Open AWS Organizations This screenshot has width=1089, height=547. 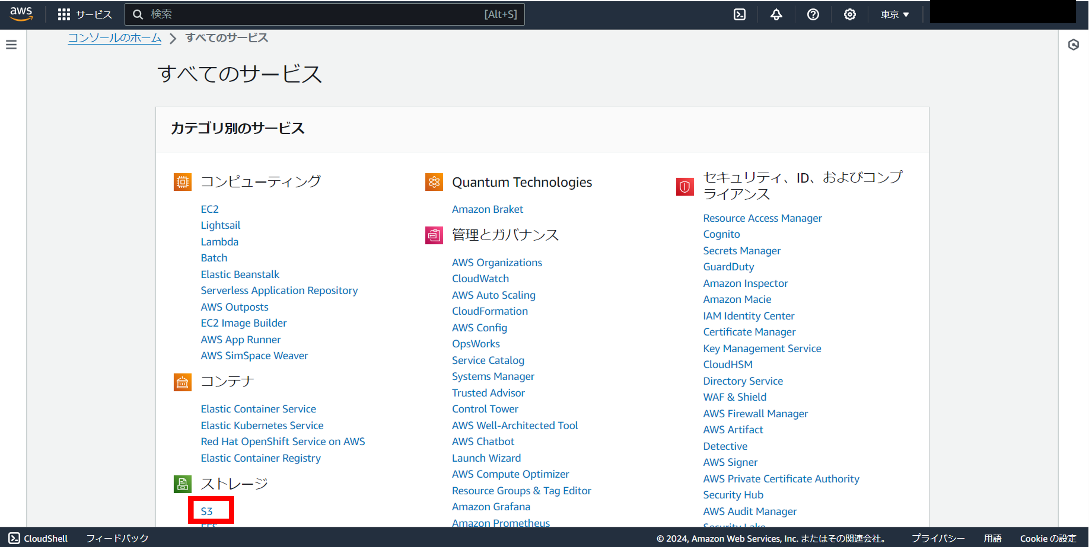click(x=497, y=262)
